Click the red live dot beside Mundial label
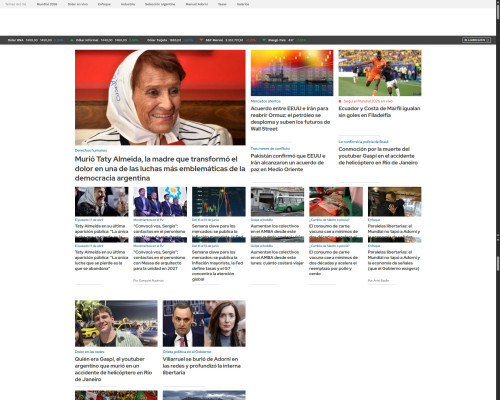The height and width of the screenshot is (400, 500). [x=340, y=101]
